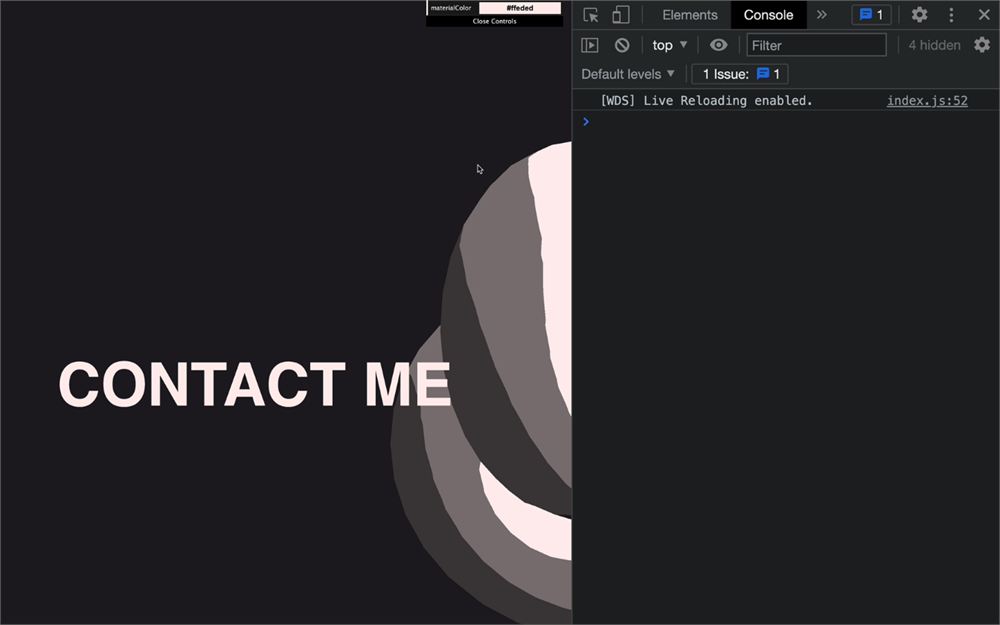Close the DevTools panel
The width and height of the screenshot is (1000, 625).
pyautogui.click(x=984, y=15)
